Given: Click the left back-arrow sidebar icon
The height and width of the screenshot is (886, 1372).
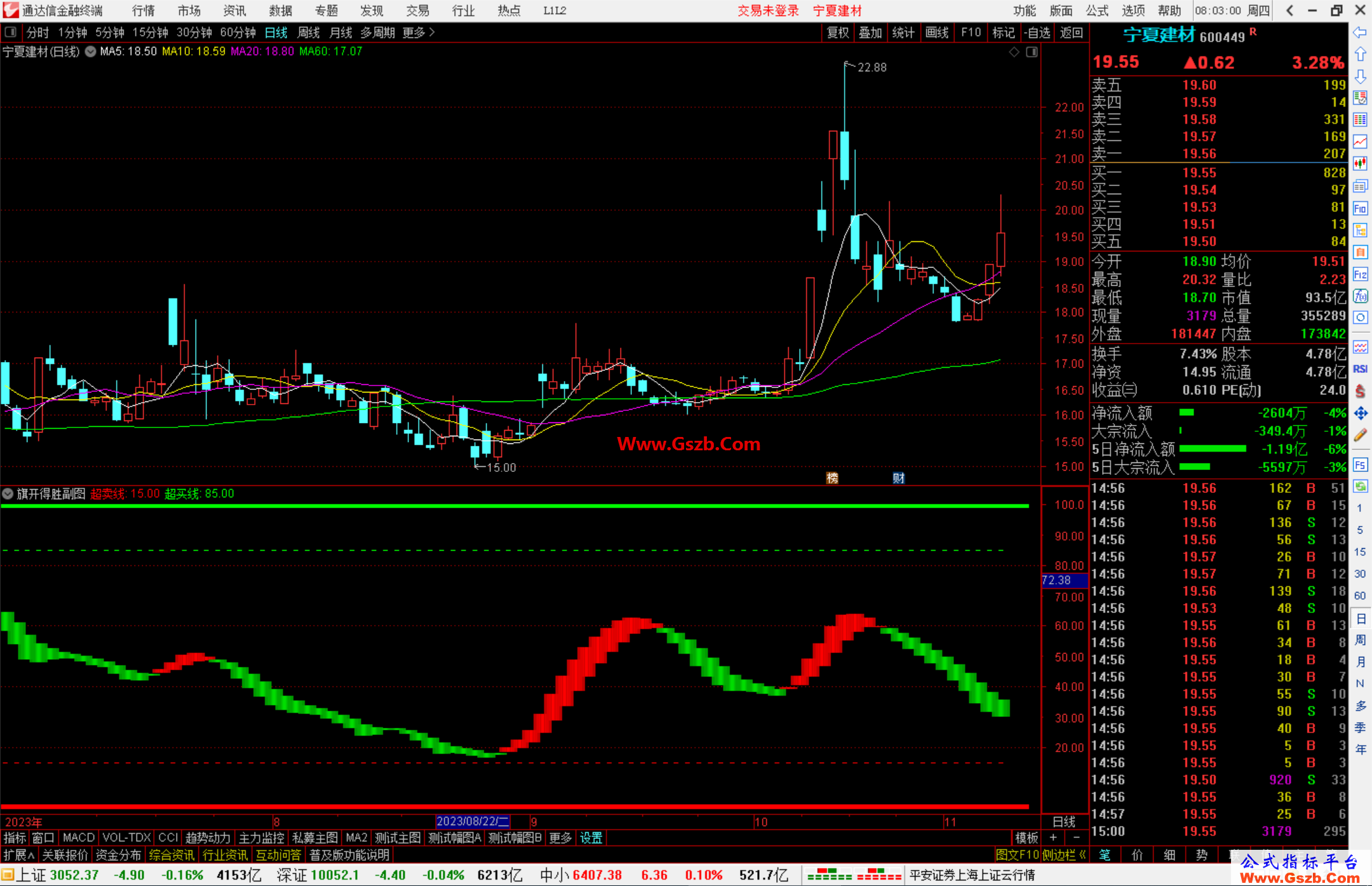Looking at the screenshot, I should click(1360, 32).
